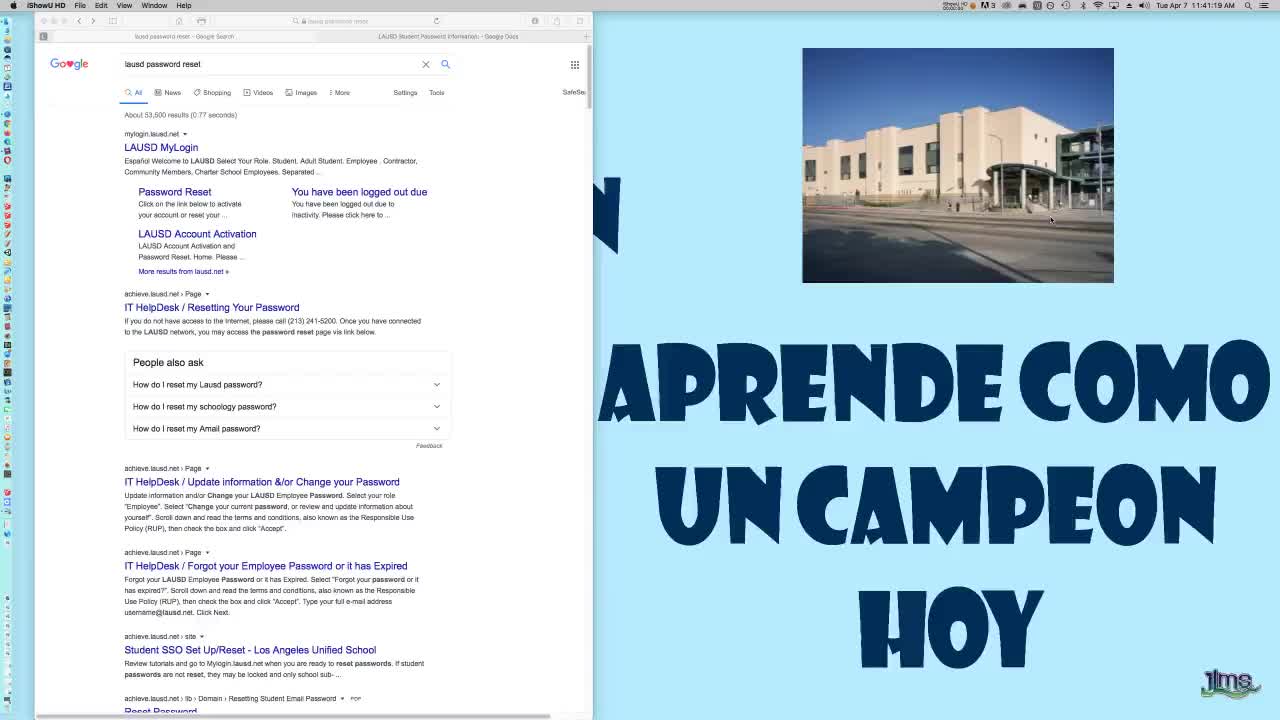Click the eject icon in menu bar

tap(1128, 5)
